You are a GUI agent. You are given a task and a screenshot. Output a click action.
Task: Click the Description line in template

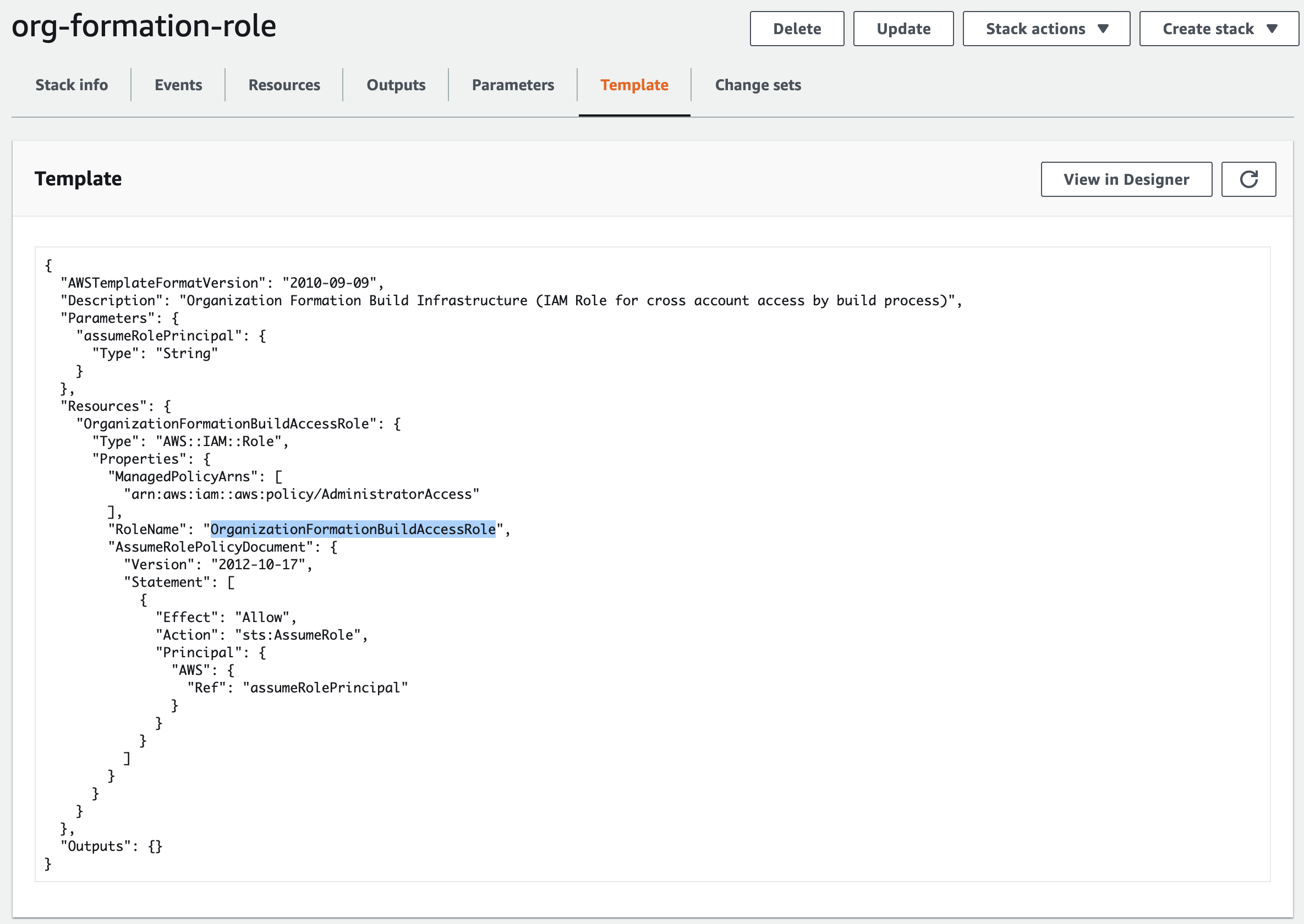511,300
